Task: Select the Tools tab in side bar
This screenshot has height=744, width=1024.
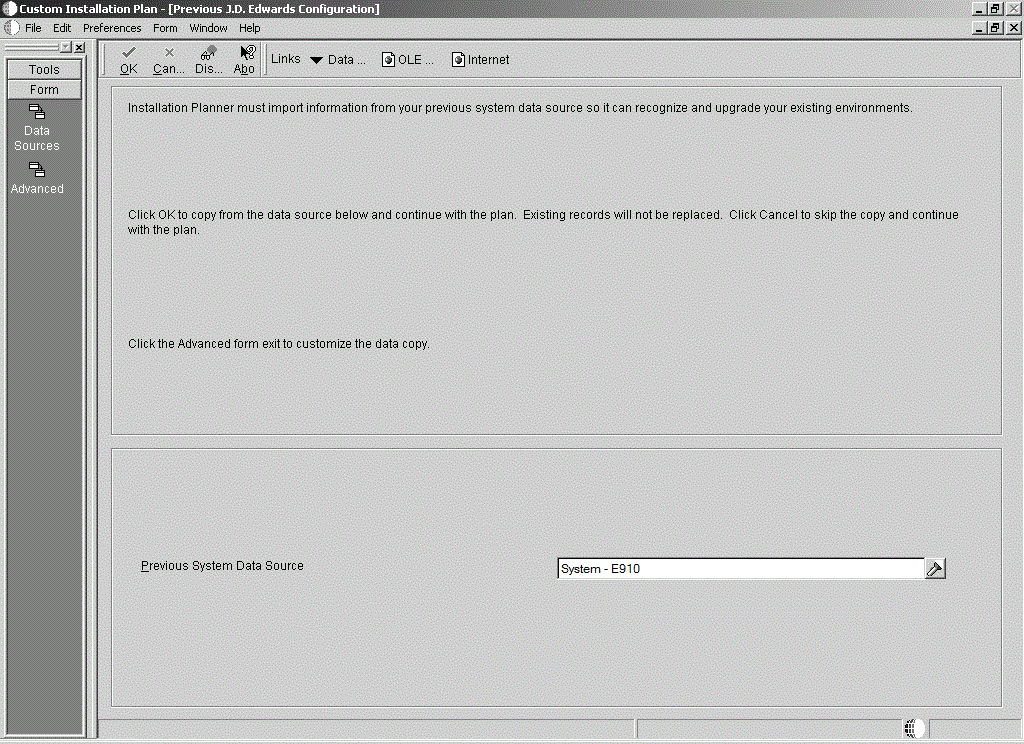Action: pyautogui.click(x=44, y=69)
